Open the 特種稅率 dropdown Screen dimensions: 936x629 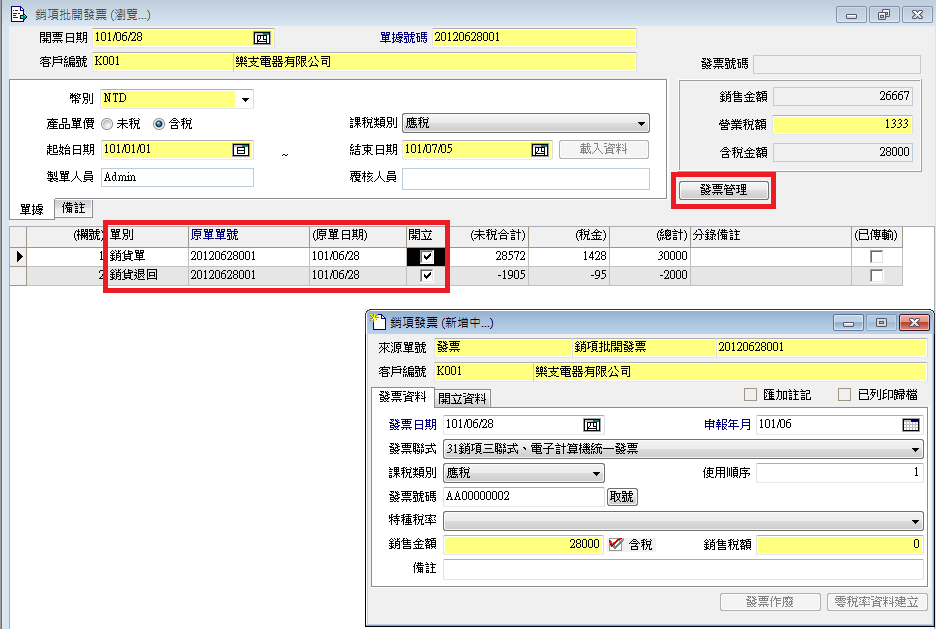(916, 521)
